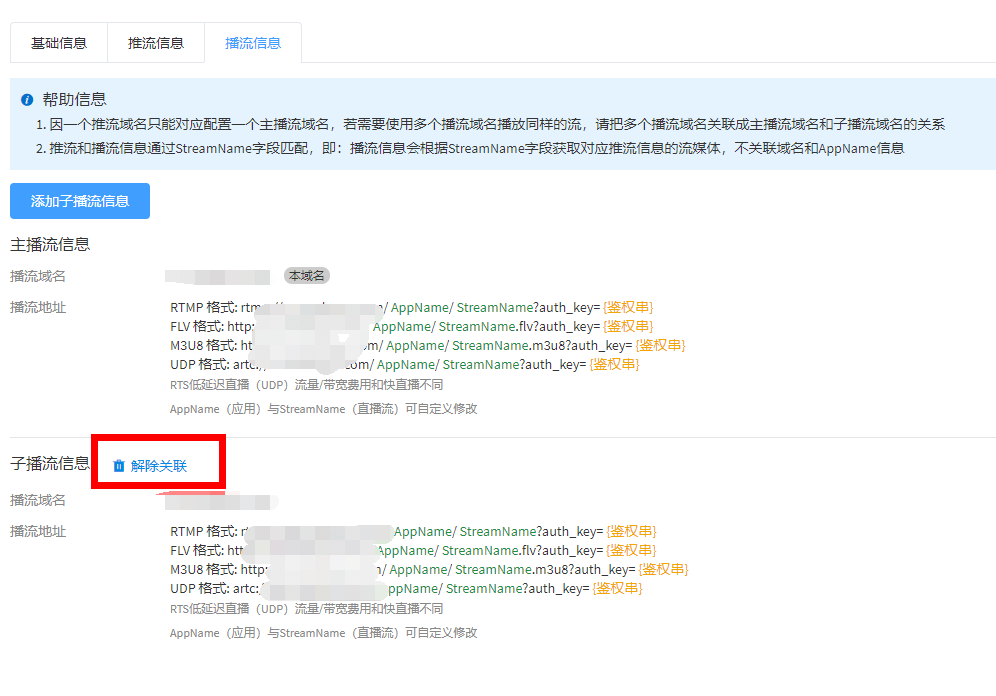
Task: Click {鉴权串} in sub-stream RTMP address
Action: (632, 531)
